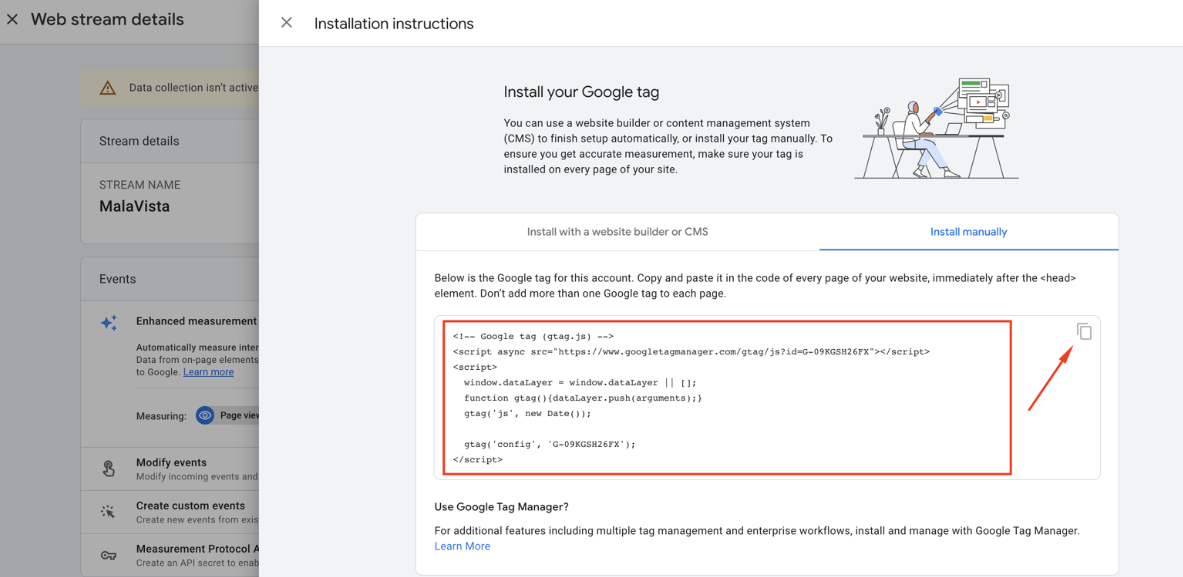
Task: Click the Page views eye icon
Action: (x=205, y=415)
